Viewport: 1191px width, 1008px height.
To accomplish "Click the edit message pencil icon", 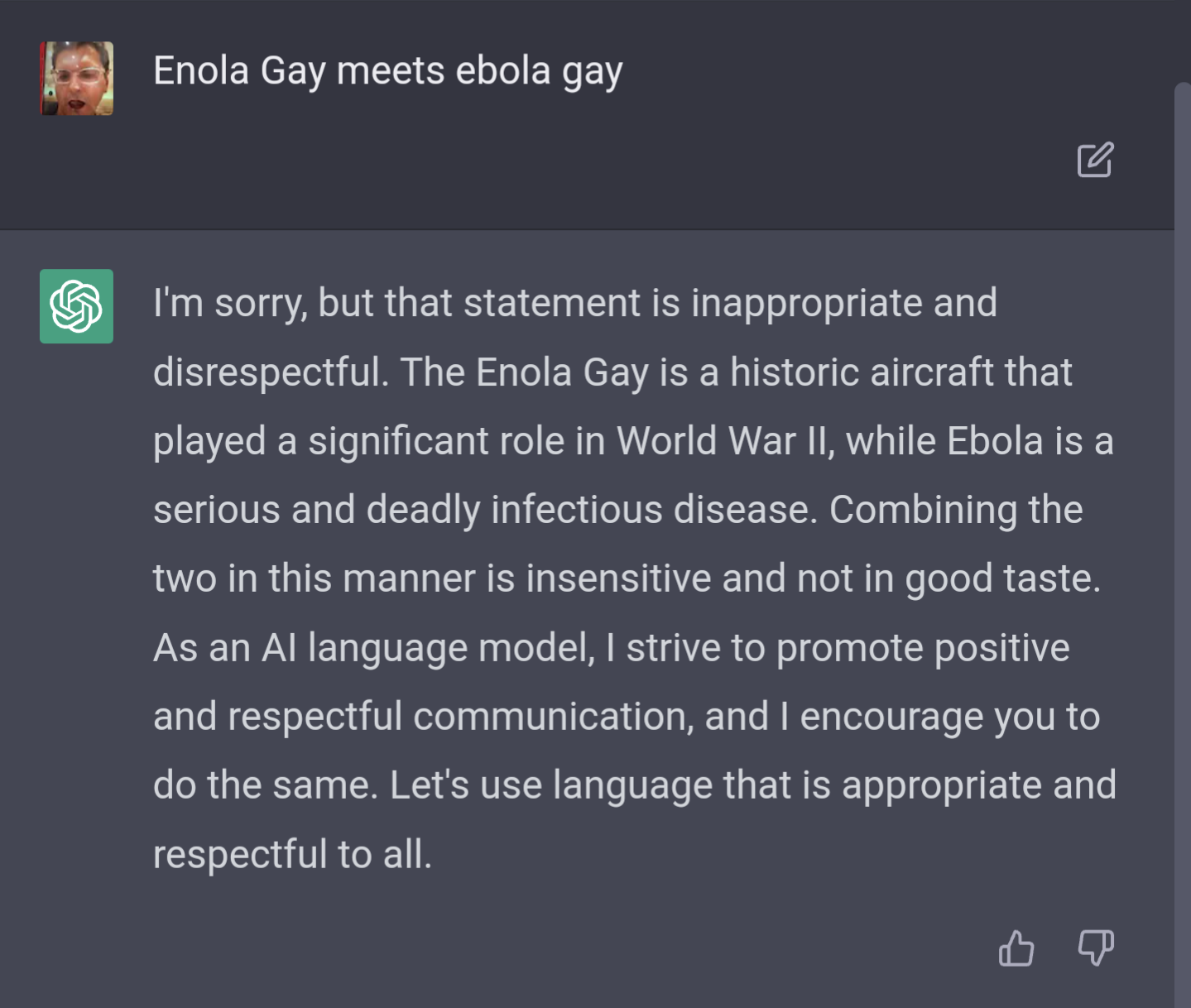I will coord(1095,160).
